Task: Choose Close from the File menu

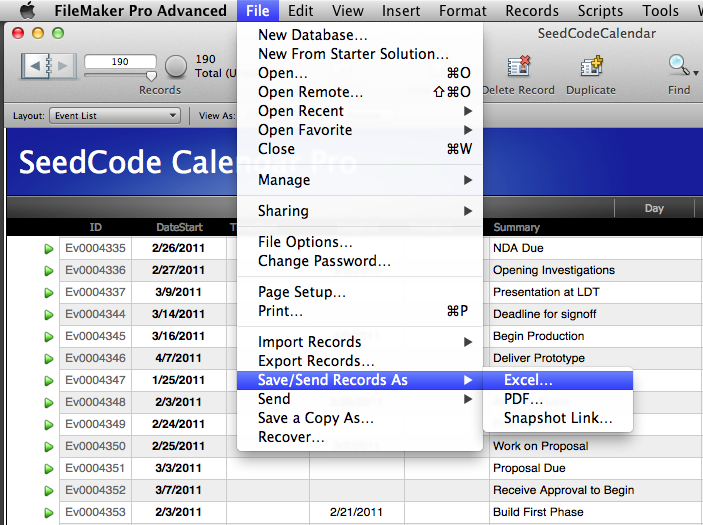Action: (360, 149)
